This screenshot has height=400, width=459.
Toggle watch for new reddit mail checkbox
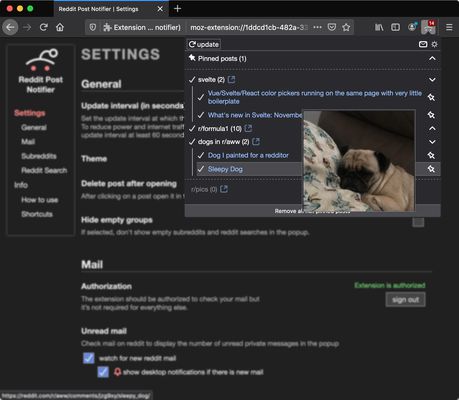click(89, 358)
